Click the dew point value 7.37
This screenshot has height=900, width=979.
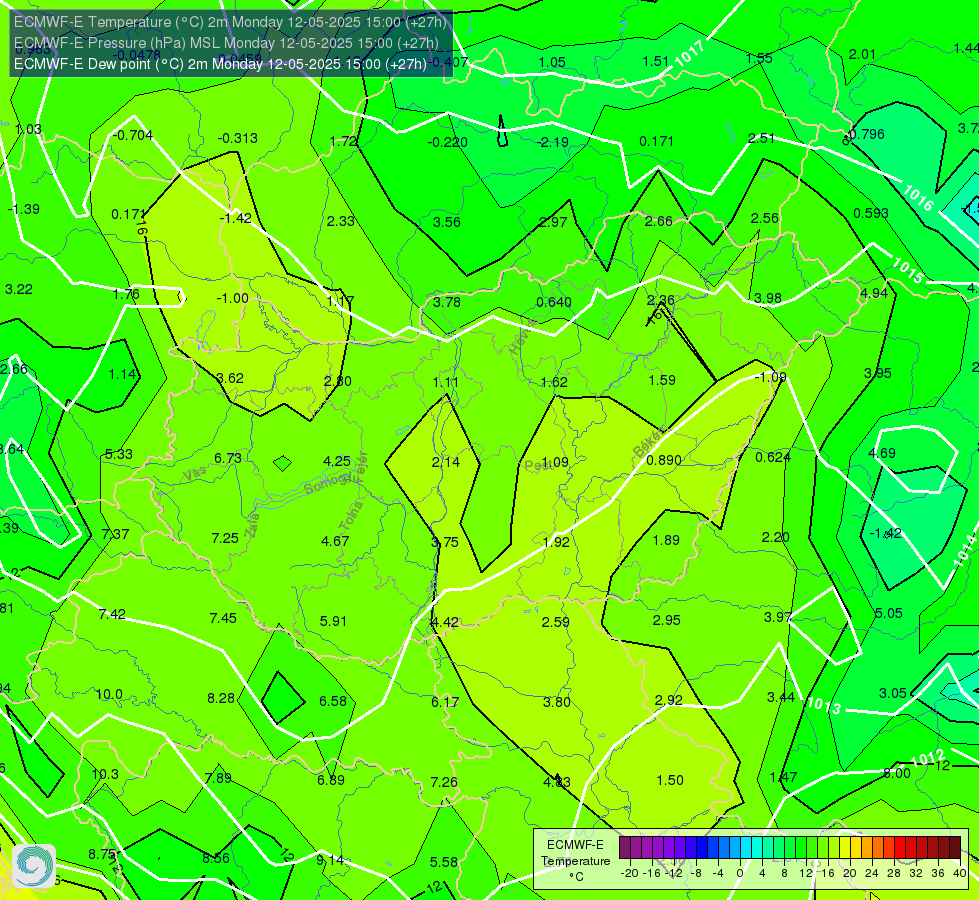[116, 534]
